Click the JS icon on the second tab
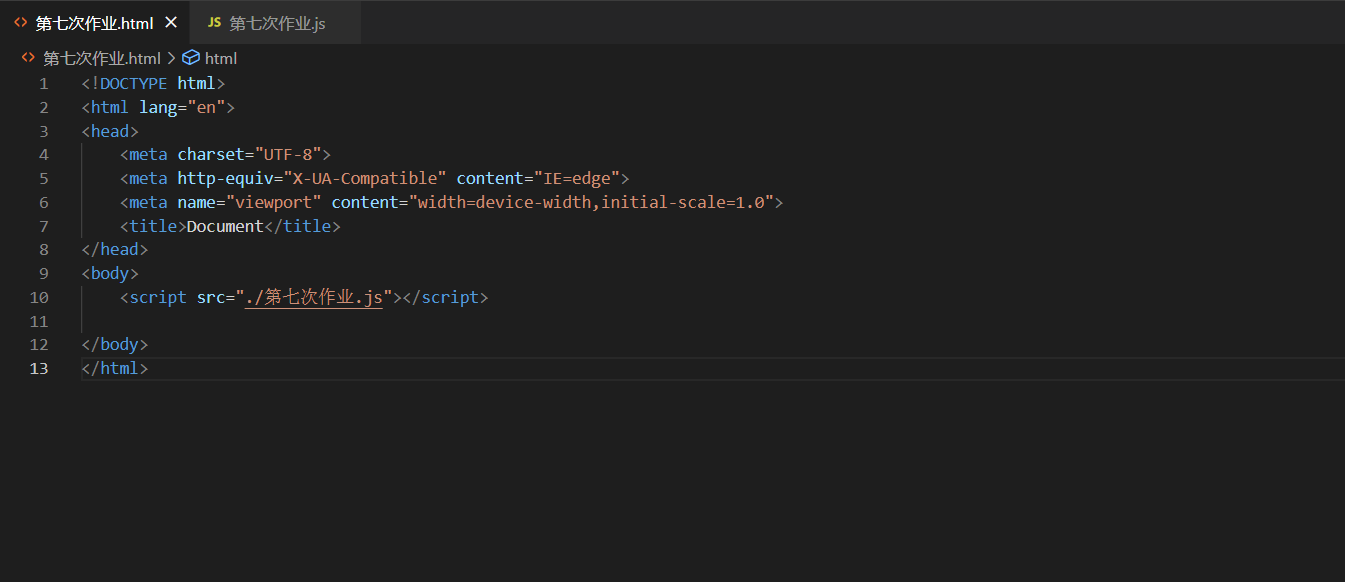1345x582 pixels. coord(214,22)
